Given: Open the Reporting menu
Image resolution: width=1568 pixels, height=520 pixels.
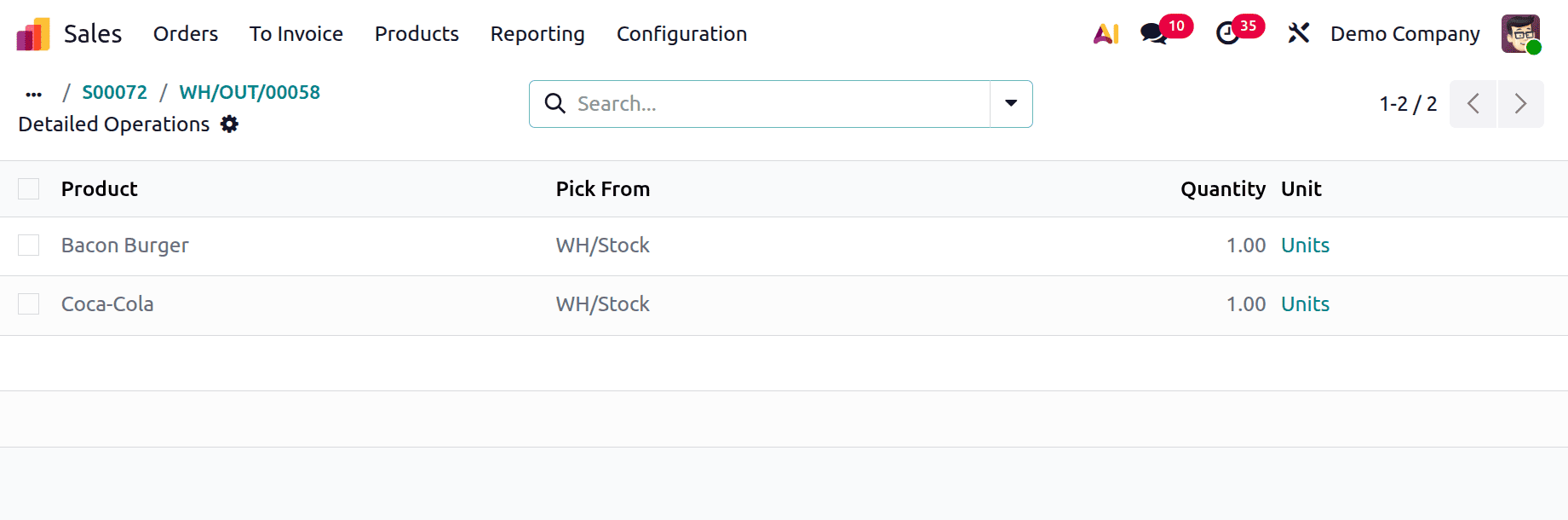Looking at the screenshot, I should coord(537,34).
